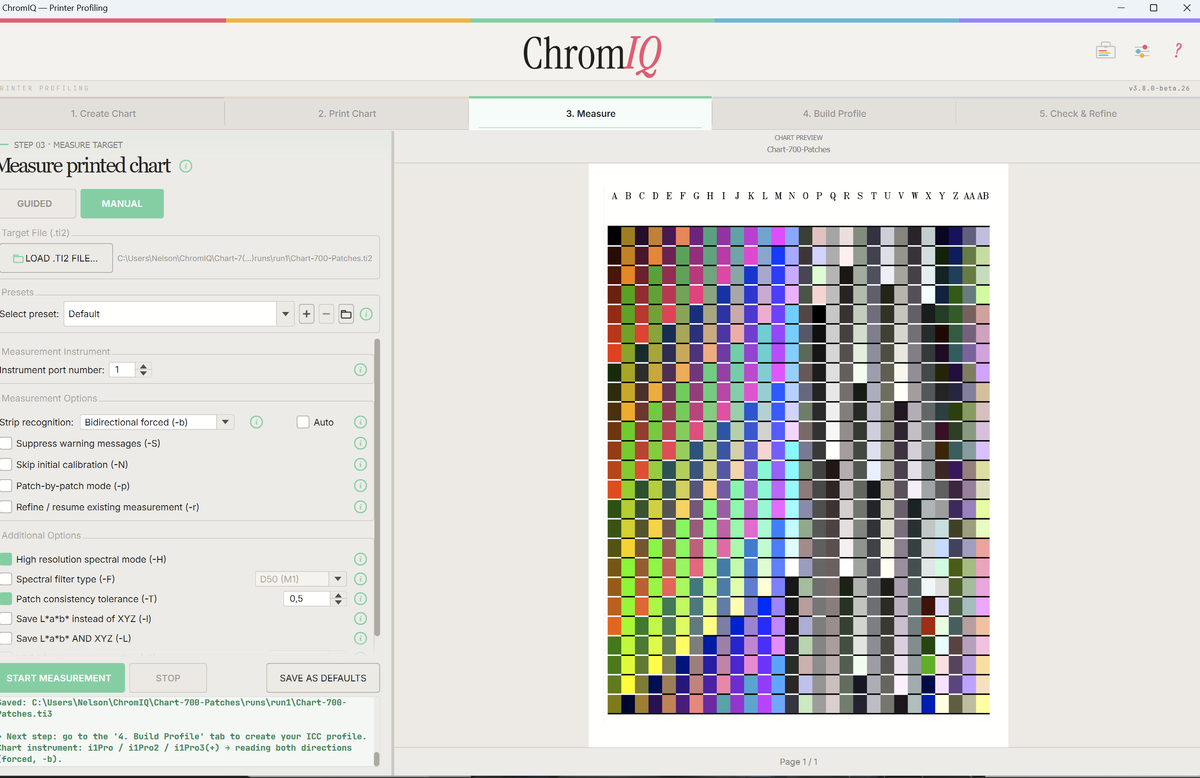Maximize the ChromIQ window

pyautogui.click(x=1153, y=8)
